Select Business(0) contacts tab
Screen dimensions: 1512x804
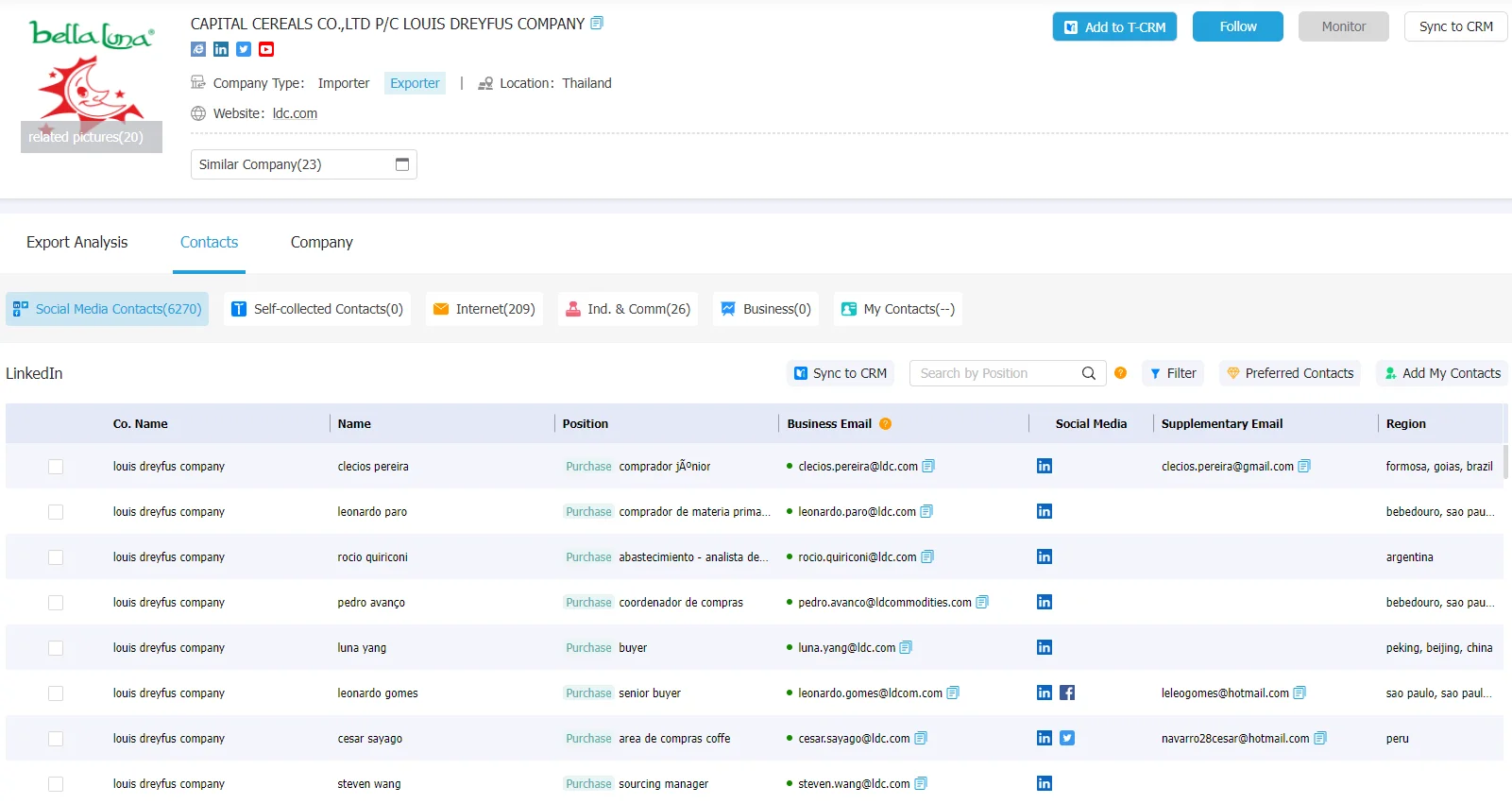pos(766,309)
